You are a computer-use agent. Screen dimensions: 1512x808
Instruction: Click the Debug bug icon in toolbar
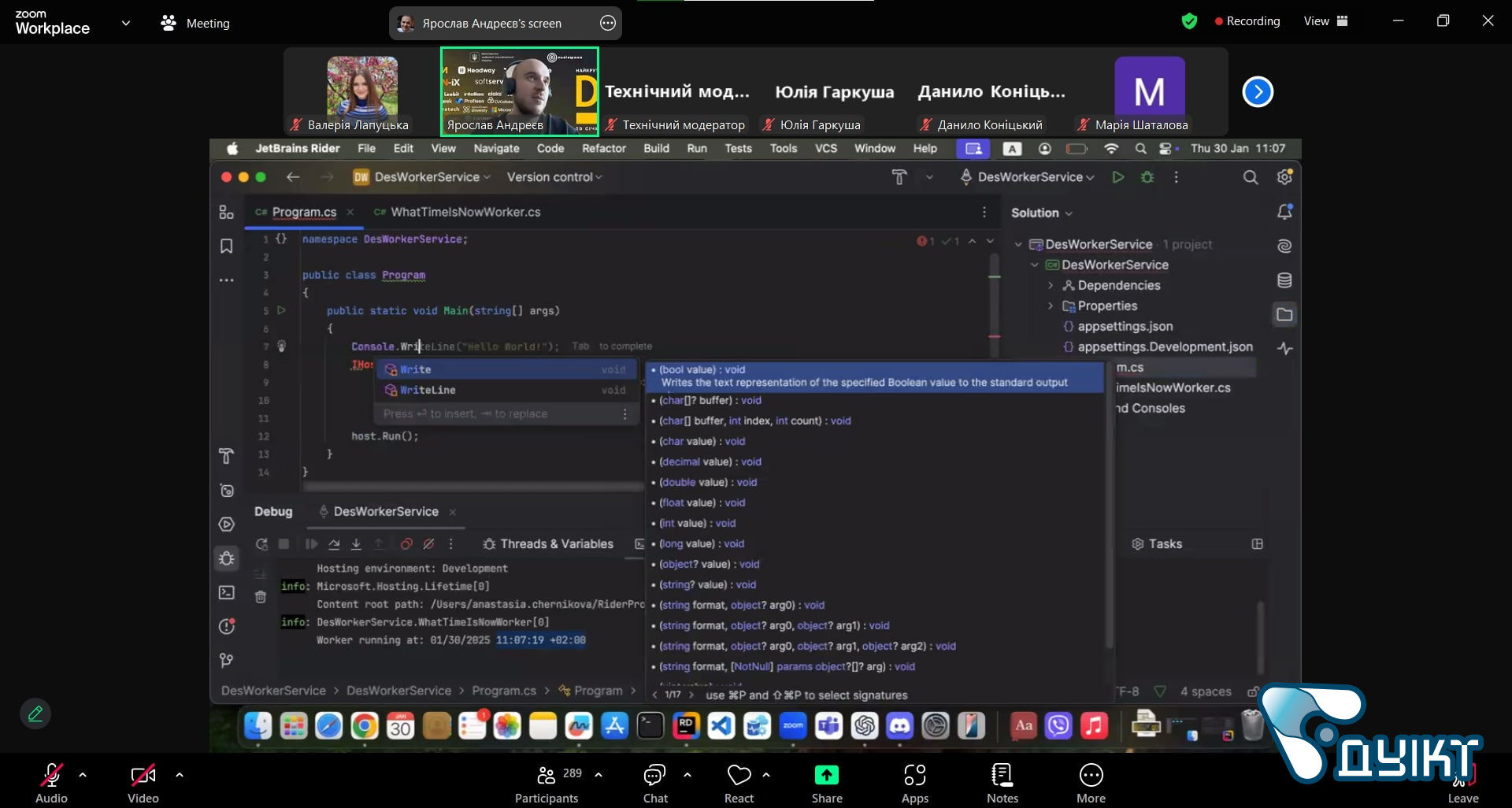(1147, 177)
